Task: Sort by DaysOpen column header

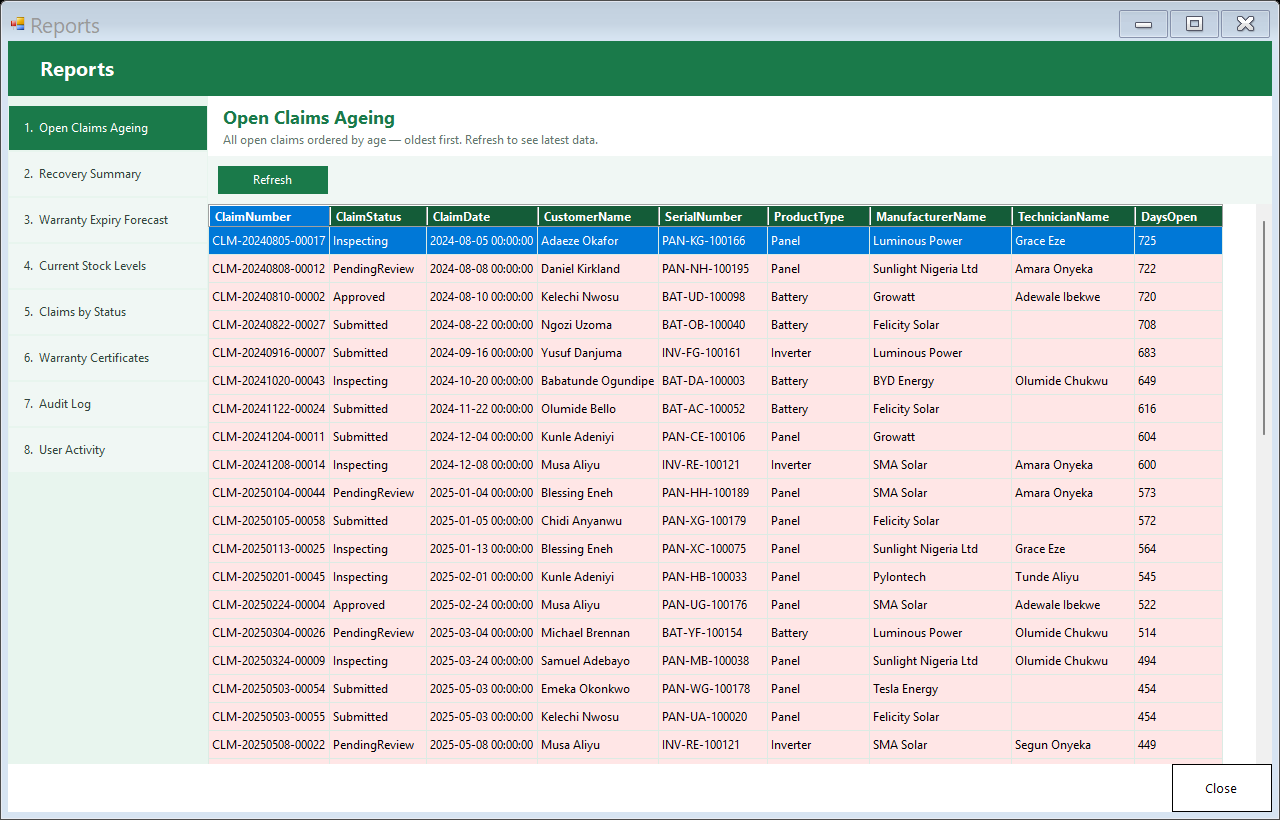Action: click(1178, 216)
